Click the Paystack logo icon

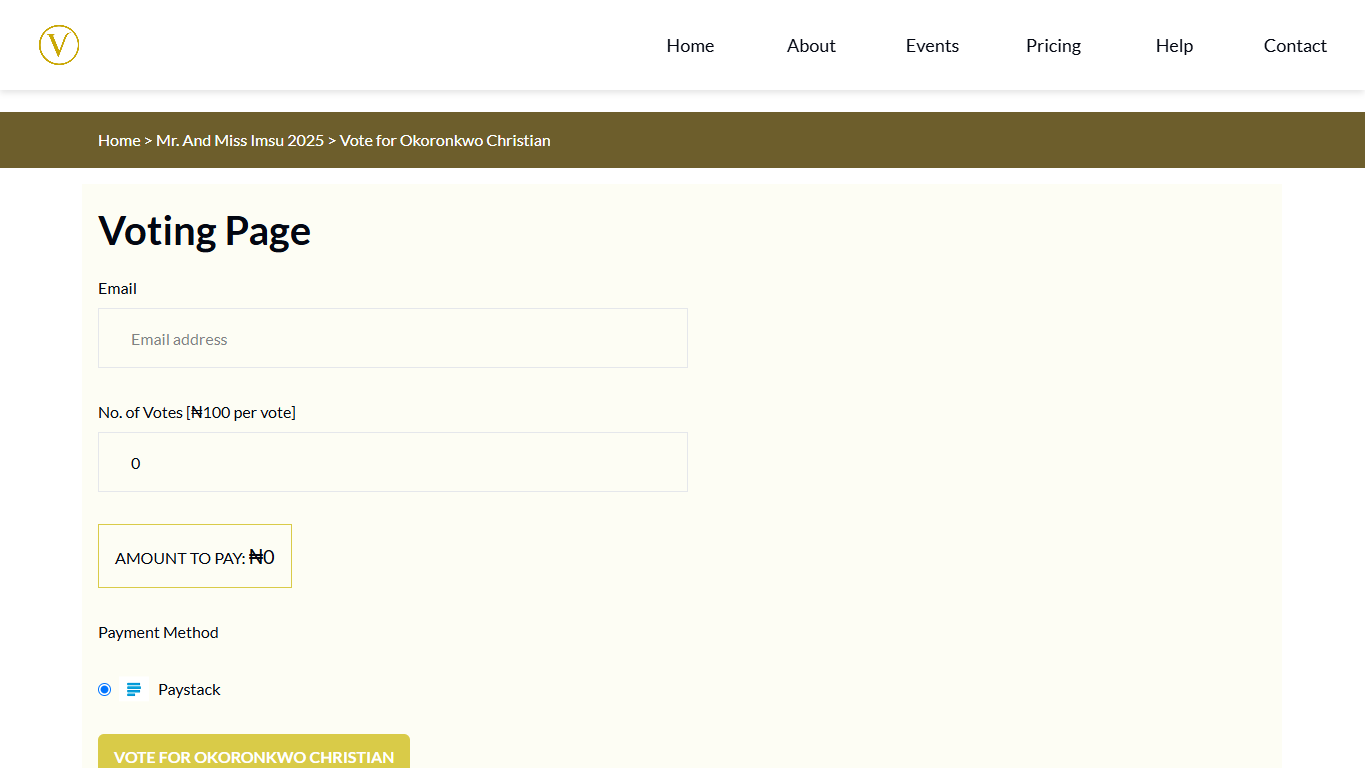pos(134,689)
